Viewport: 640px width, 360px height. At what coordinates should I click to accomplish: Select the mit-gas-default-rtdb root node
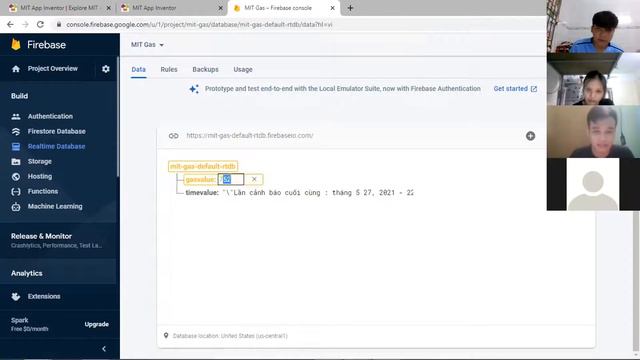click(x=203, y=167)
